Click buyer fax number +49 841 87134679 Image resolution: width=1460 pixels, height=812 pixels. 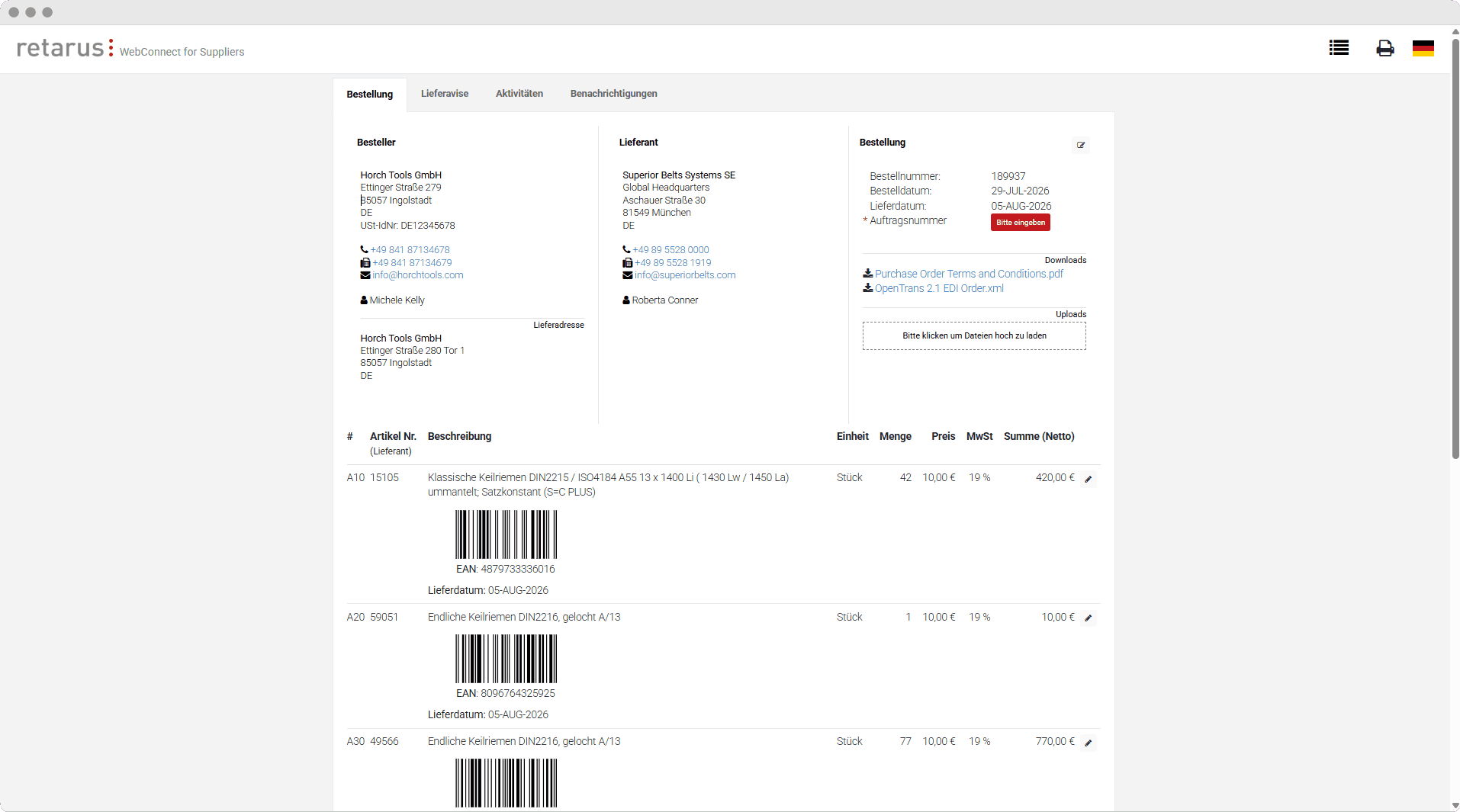[x=412, y=263]
